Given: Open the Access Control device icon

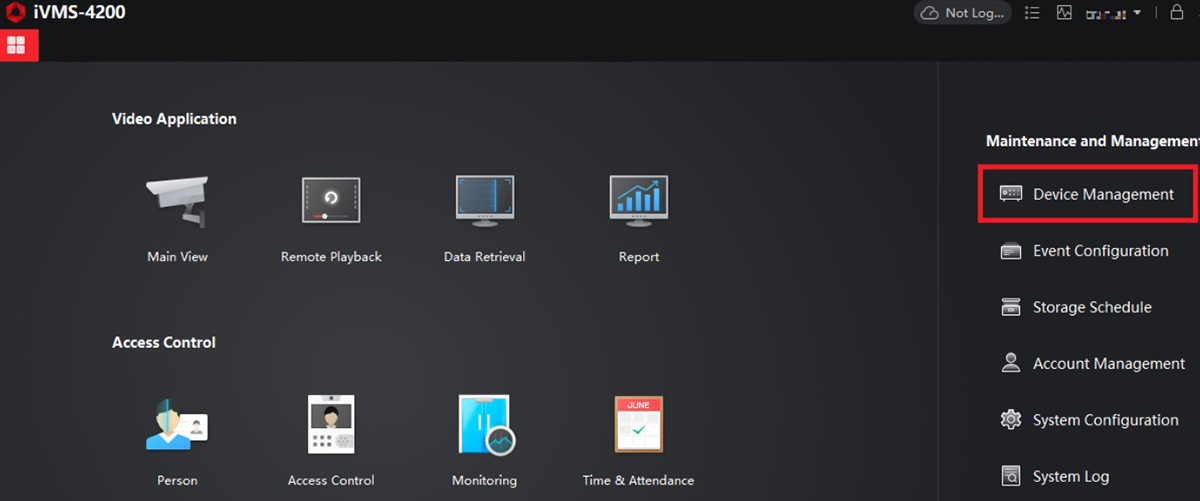Looking at the screenshot, I should click(x=331, y=423).
